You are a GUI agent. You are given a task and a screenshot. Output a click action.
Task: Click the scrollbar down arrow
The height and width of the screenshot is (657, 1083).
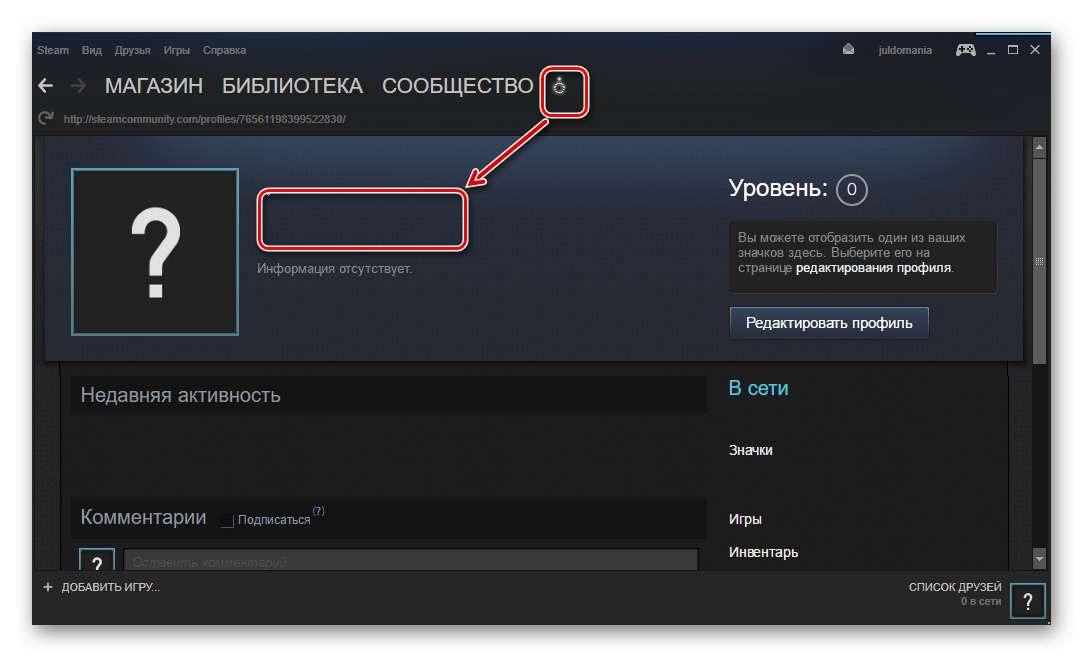(1039, 558)
